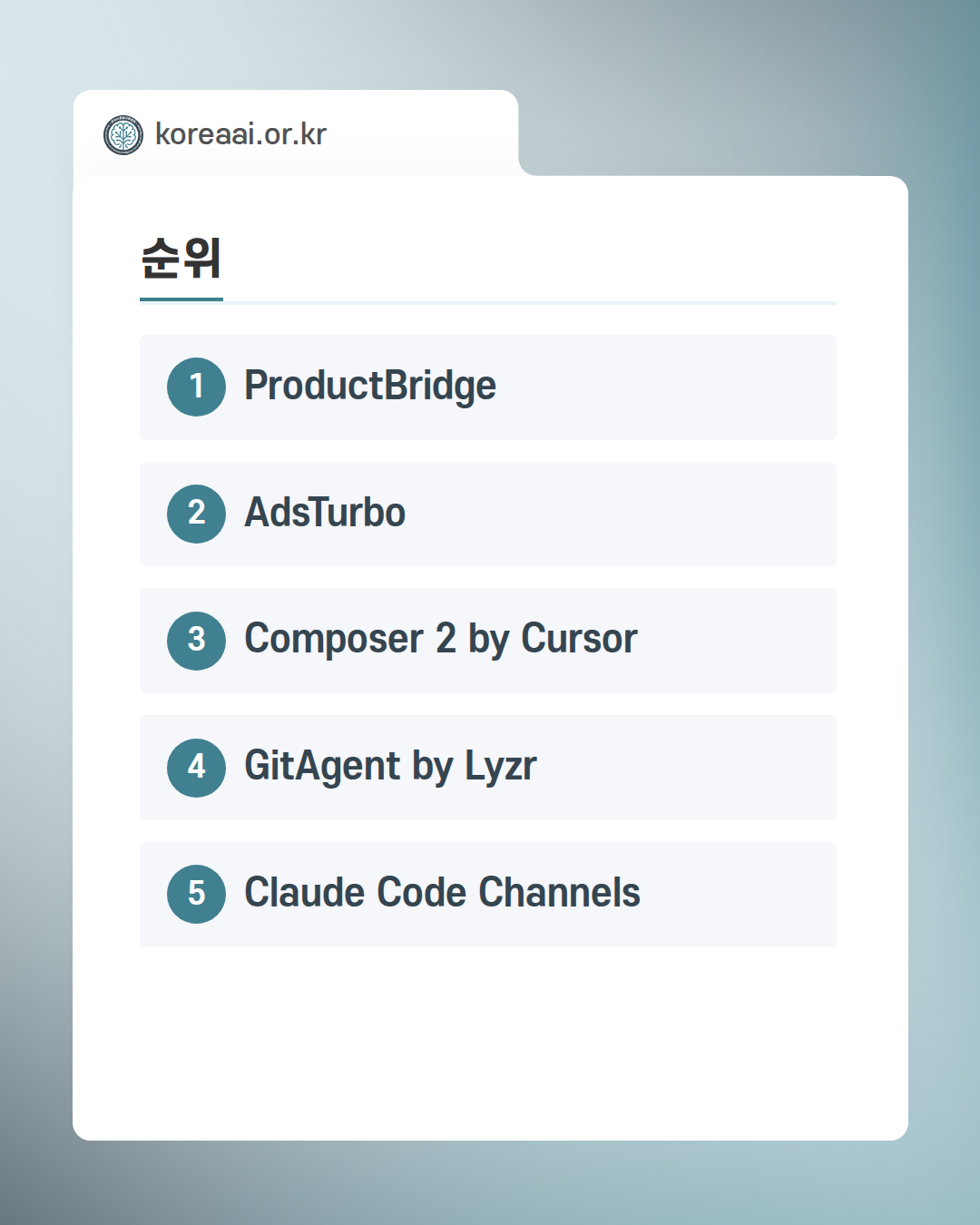Screen dimensions: 980x1225
Task: Click empty space right of AdsTurbo in its row
Action: click(635, 514)
